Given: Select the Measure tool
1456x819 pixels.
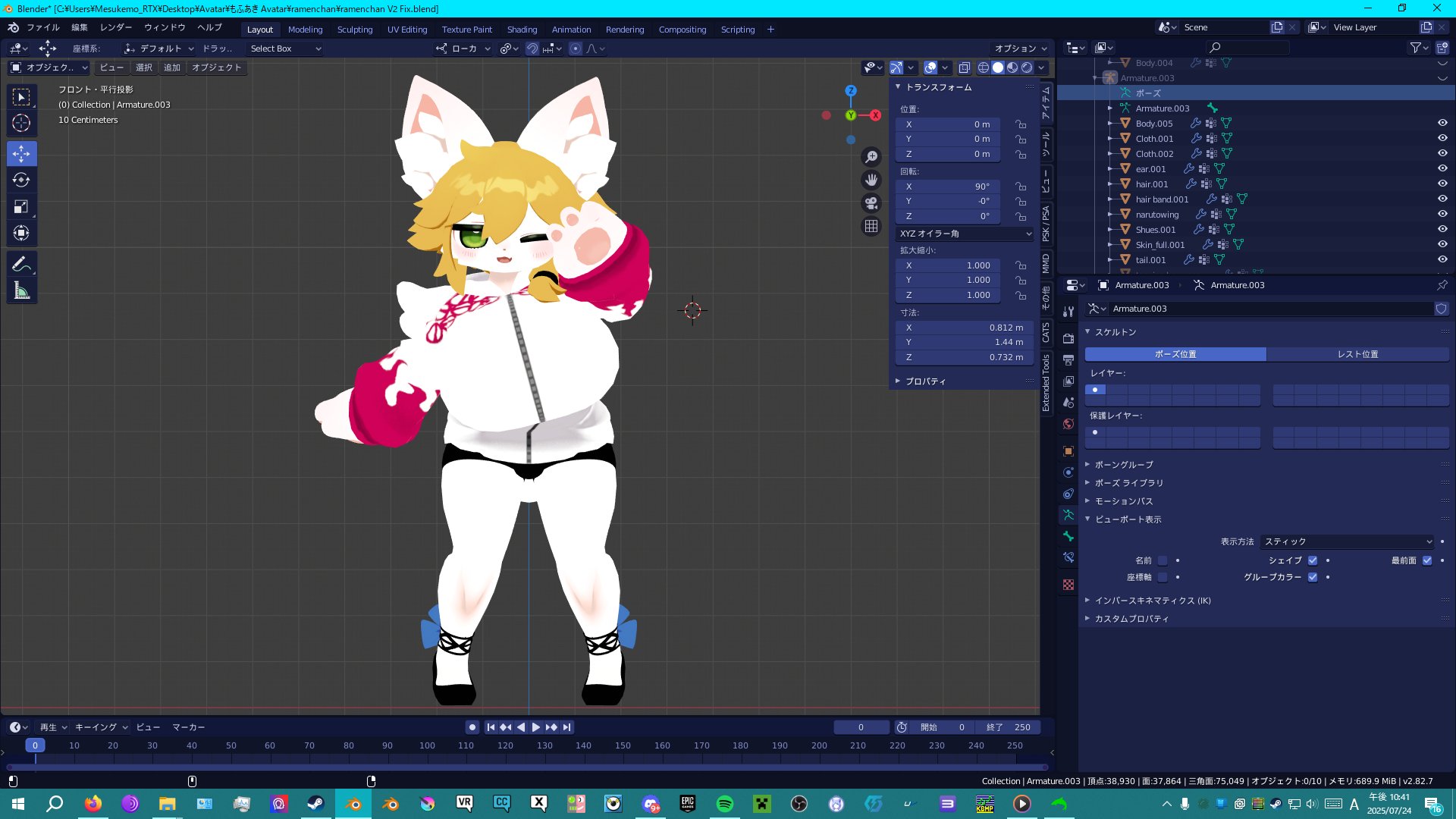Looking at the screenshot, I should coord(21,291).
